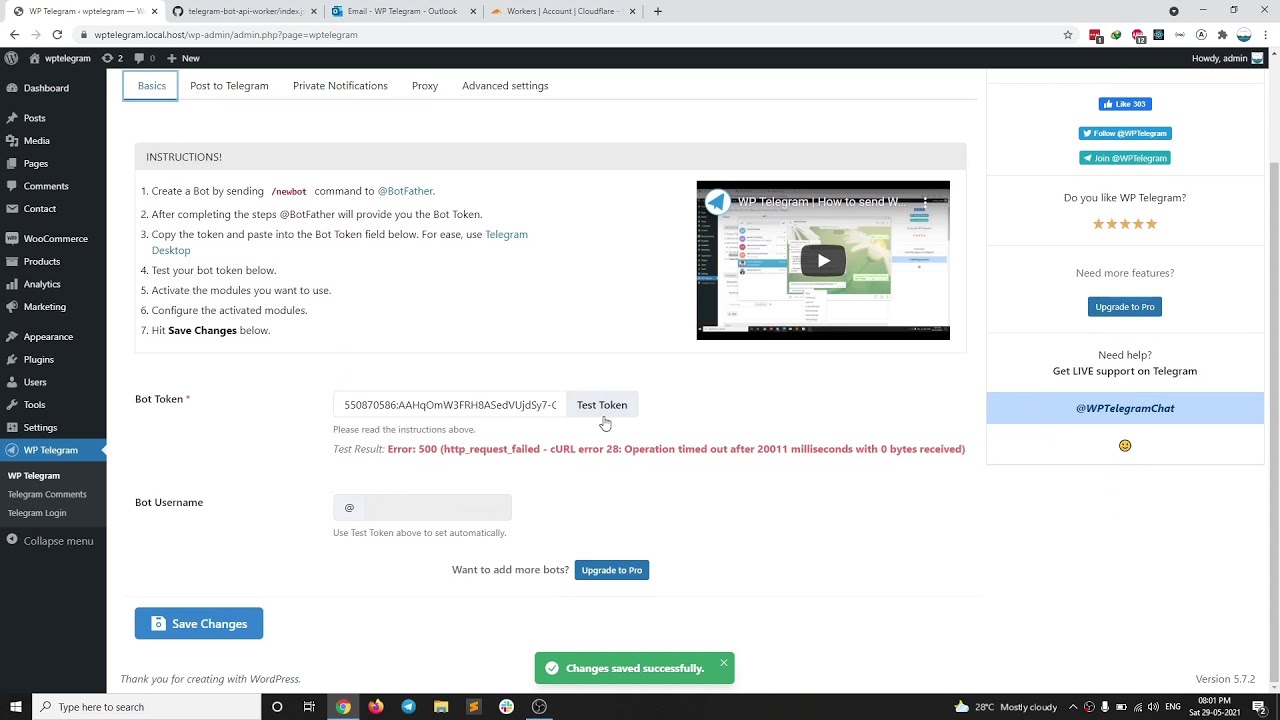Reload the page in browser
1280x720 pixels.
tap(57, 35)
